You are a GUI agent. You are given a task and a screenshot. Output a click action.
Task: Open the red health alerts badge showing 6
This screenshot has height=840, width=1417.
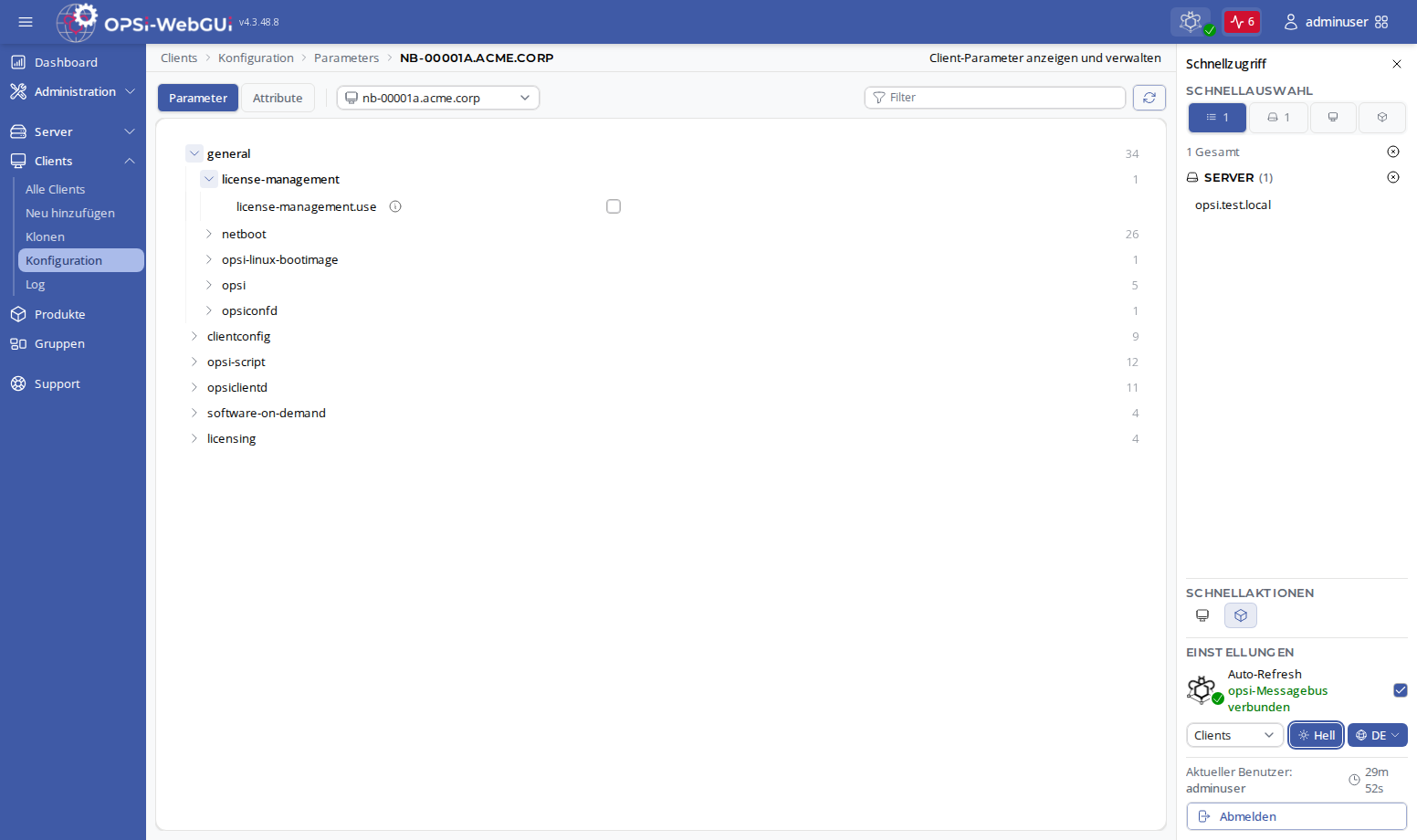click(x=1242, y=22)
